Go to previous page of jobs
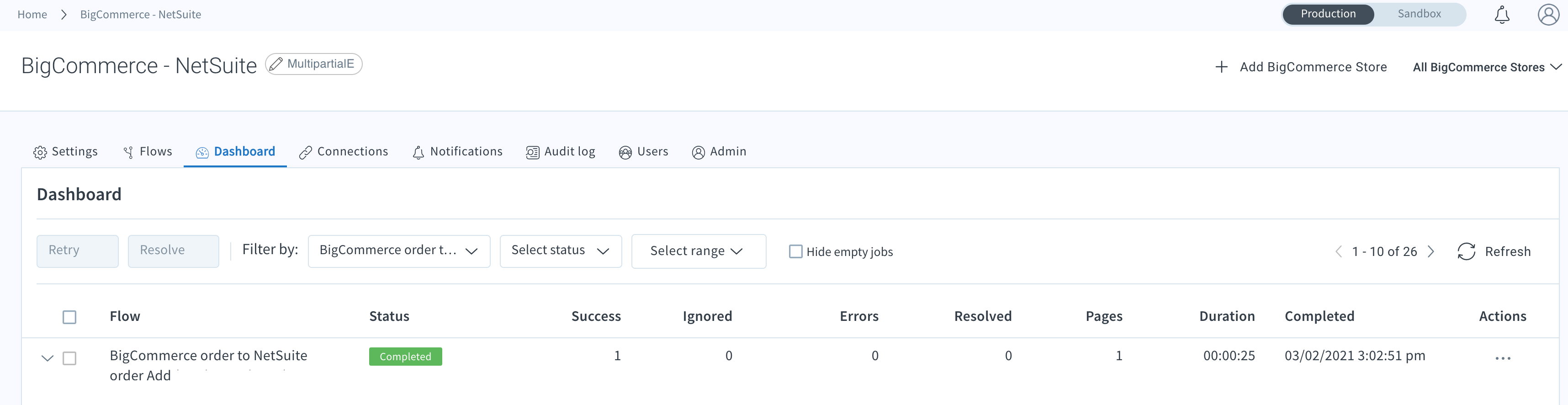The height and width of the screenshot is (405, 1568). tap(1339, 251)
